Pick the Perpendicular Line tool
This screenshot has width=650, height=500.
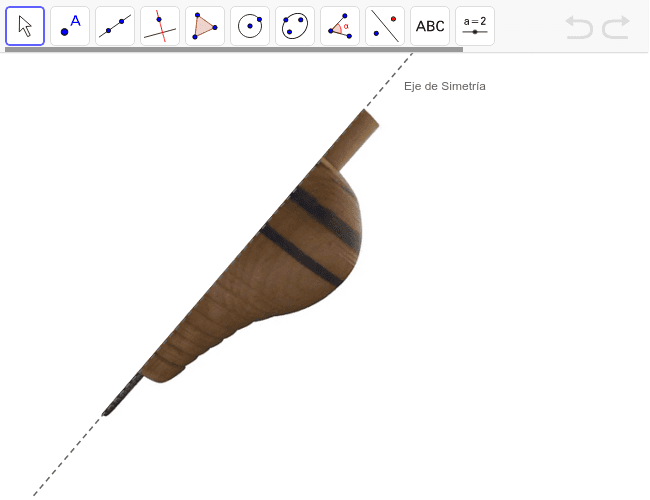coord(160,26)
